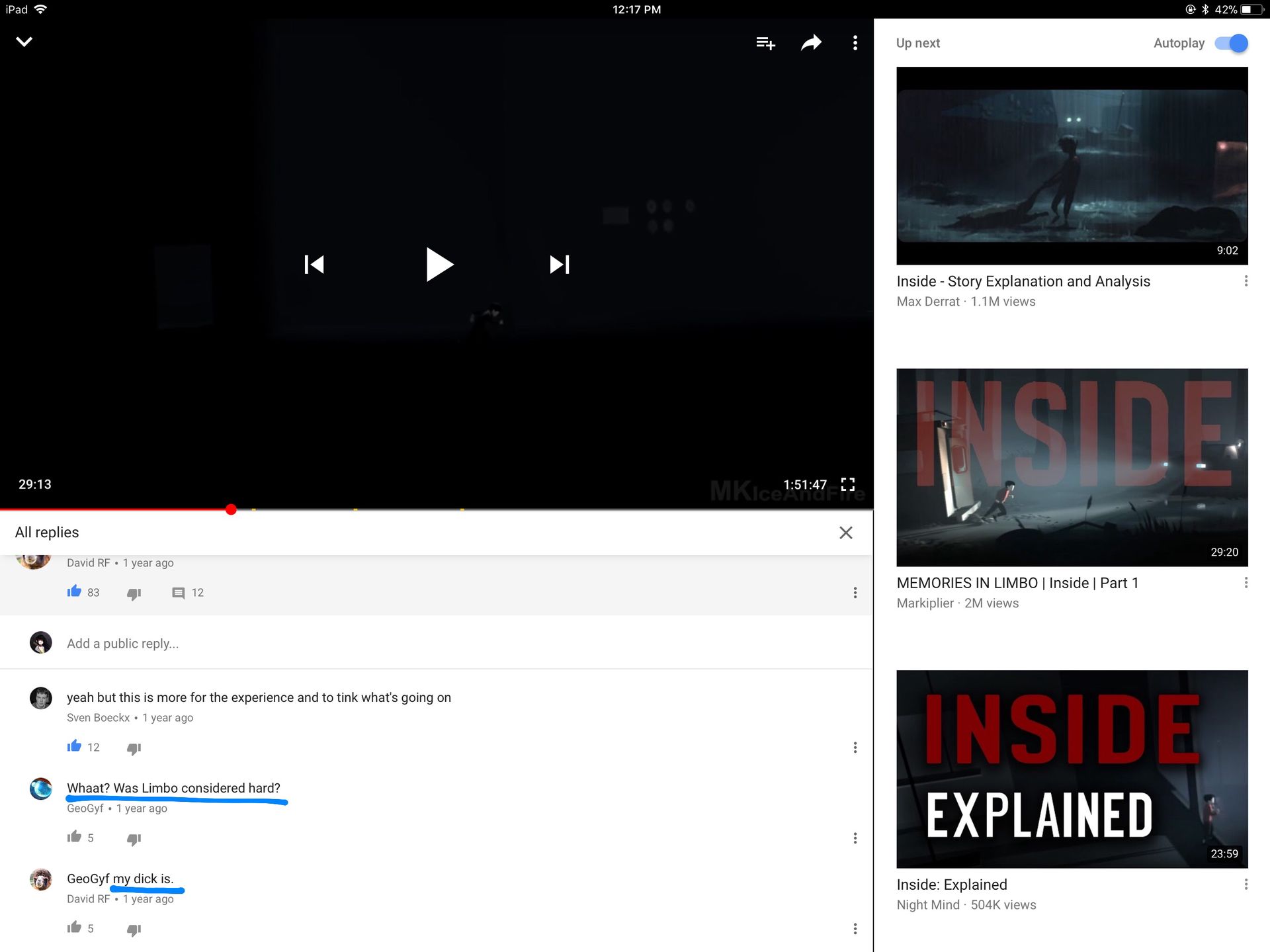Screen dimensions: 1270x952
Task: Dislike the David RF comment with 83 likes
Action: pyautogui.click(x=134, y=593)
